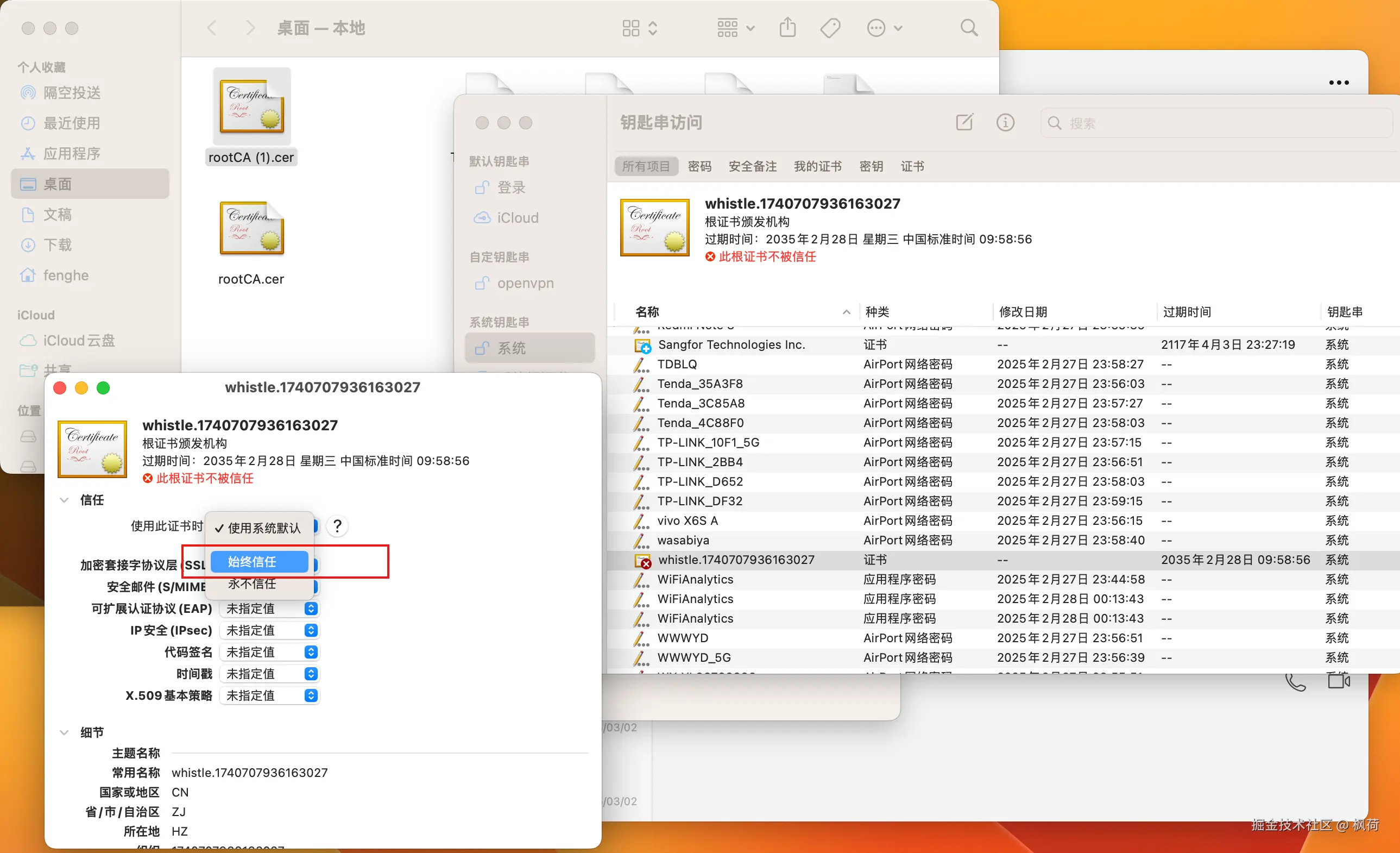Click the new keychain item compose icon

pyautogui.click(x=964, y=122)
